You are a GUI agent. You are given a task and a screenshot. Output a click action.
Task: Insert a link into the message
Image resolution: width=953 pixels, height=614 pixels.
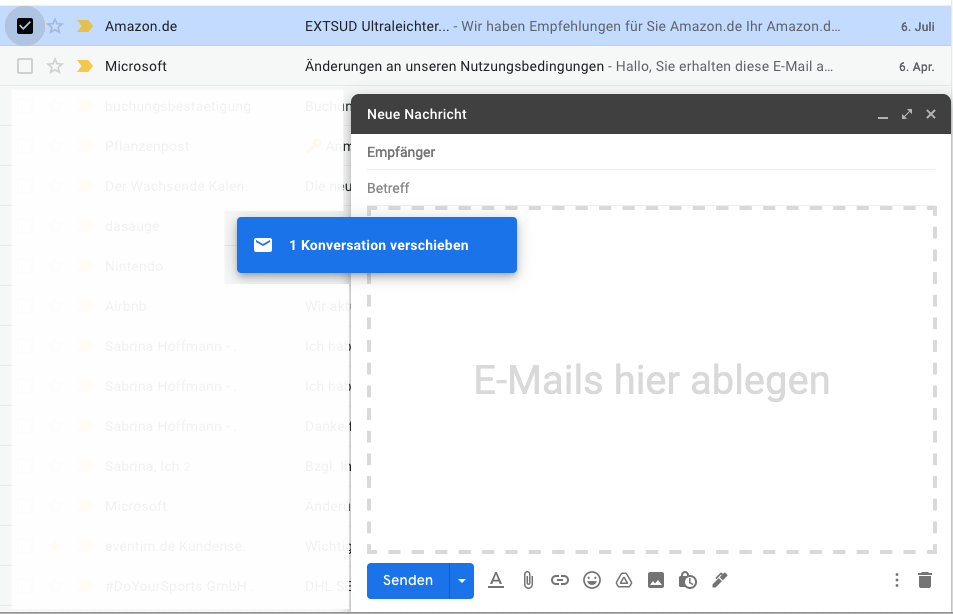click(x=560, y=581)
